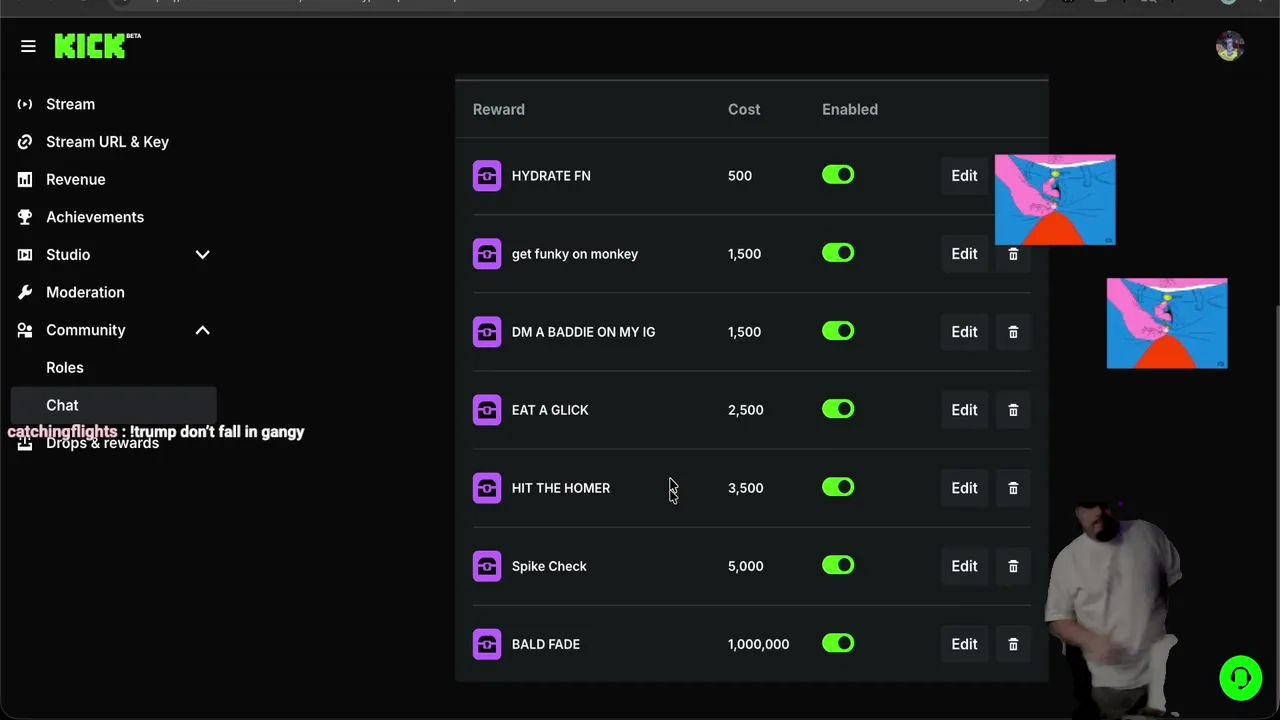Delete the EAT A GLICK reward
Image resolution: width=1280 pixels, height=720 pixels.
pos(1013,410)
